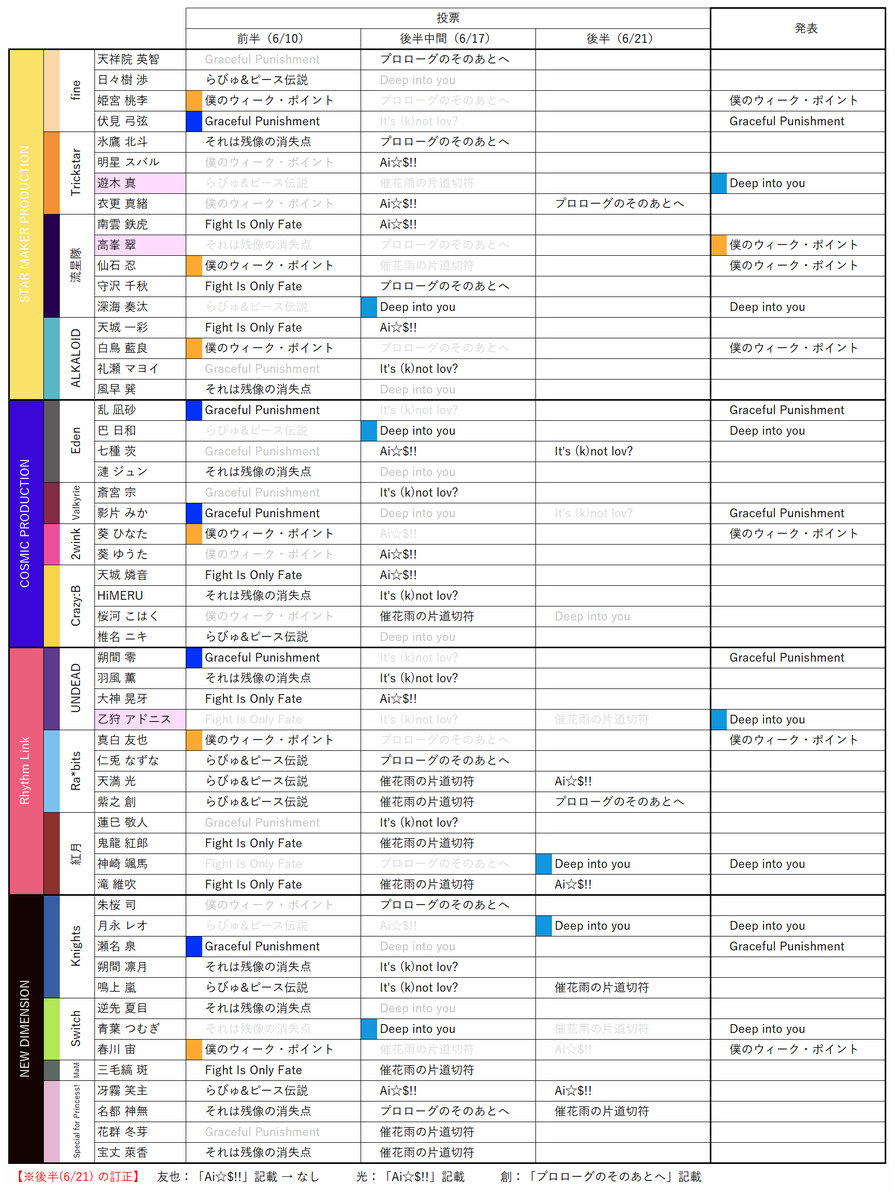Click orange marker in 姫宮 桃李 row
Screen dimensions: 895x1200
[x=194, y=101]
